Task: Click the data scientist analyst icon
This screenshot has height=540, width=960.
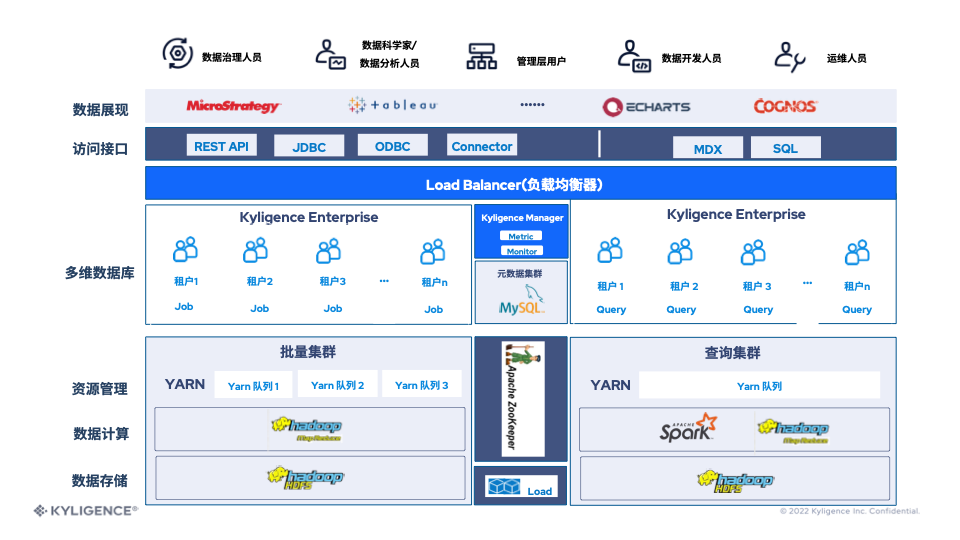Action: pos(331,54)
